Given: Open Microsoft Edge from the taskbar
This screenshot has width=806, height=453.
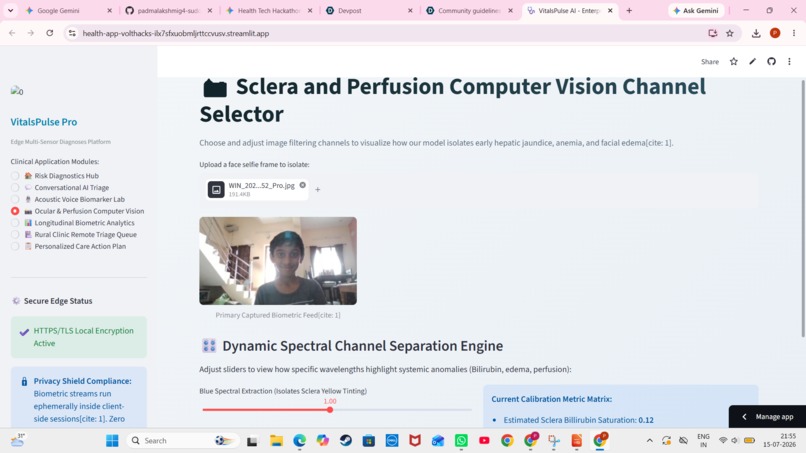Looking at the screenshot, I should (300, 441).
